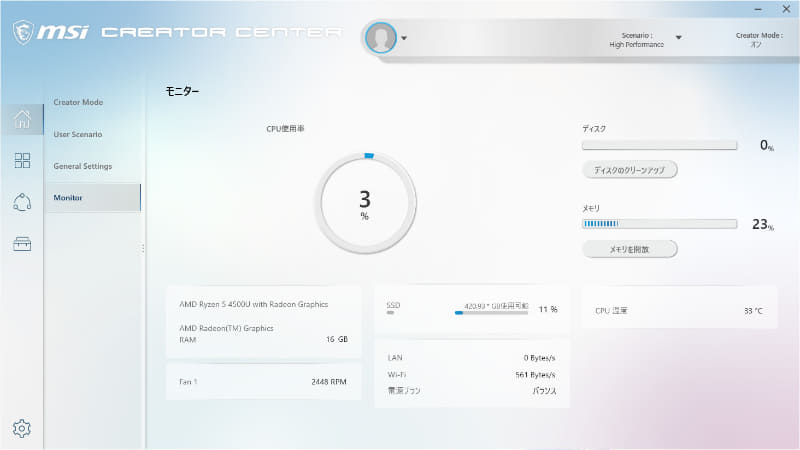The width and height of the screenshot is (800, 450).
Task: Click the CPU使用率 label
Action: point(285,129)
